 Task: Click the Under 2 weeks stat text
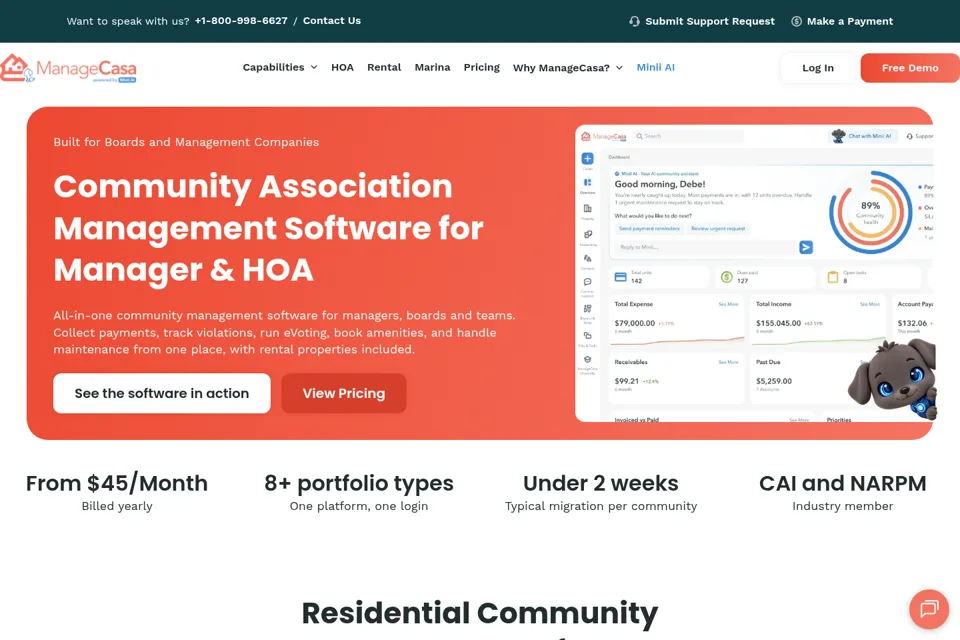coord(601,483)
